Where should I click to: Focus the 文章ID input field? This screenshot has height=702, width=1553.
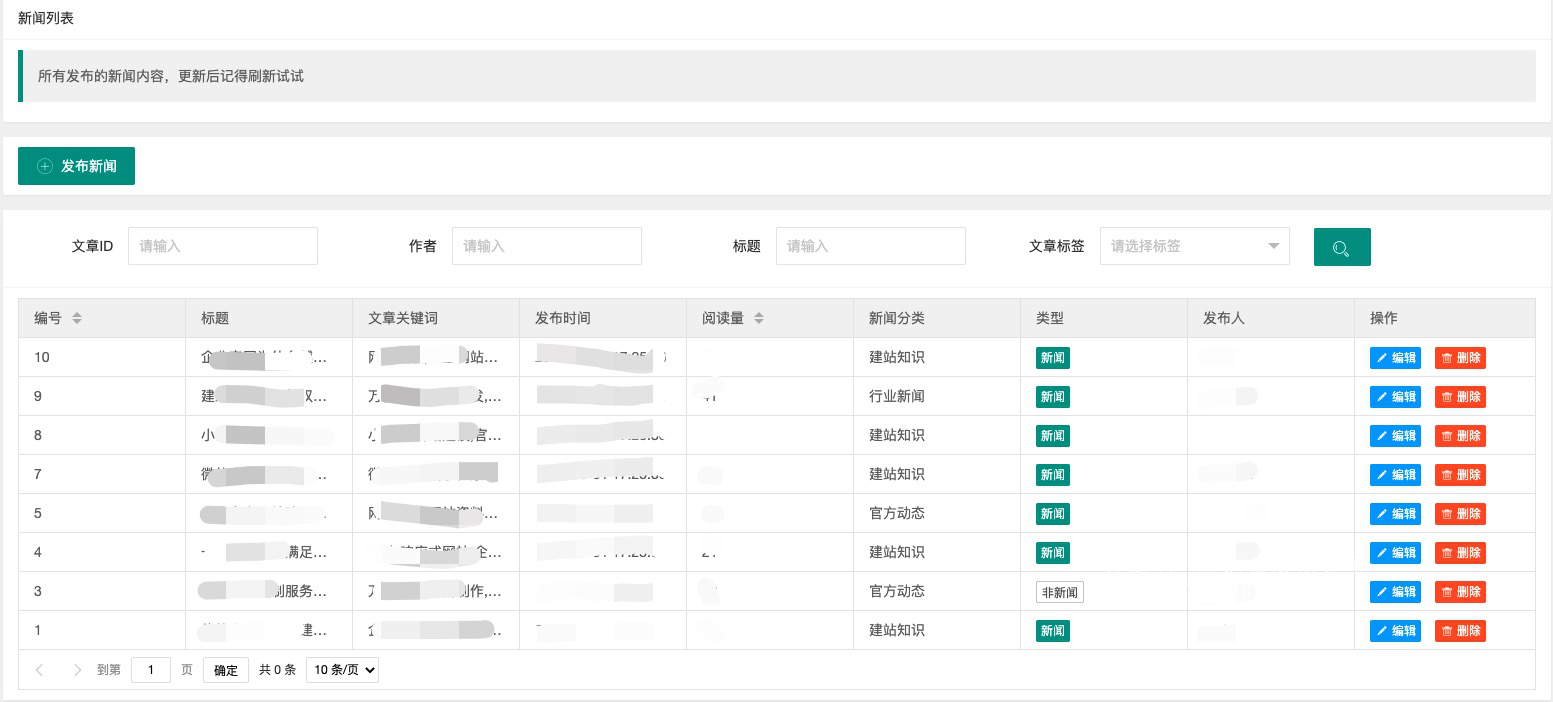(x=222, y=246)
